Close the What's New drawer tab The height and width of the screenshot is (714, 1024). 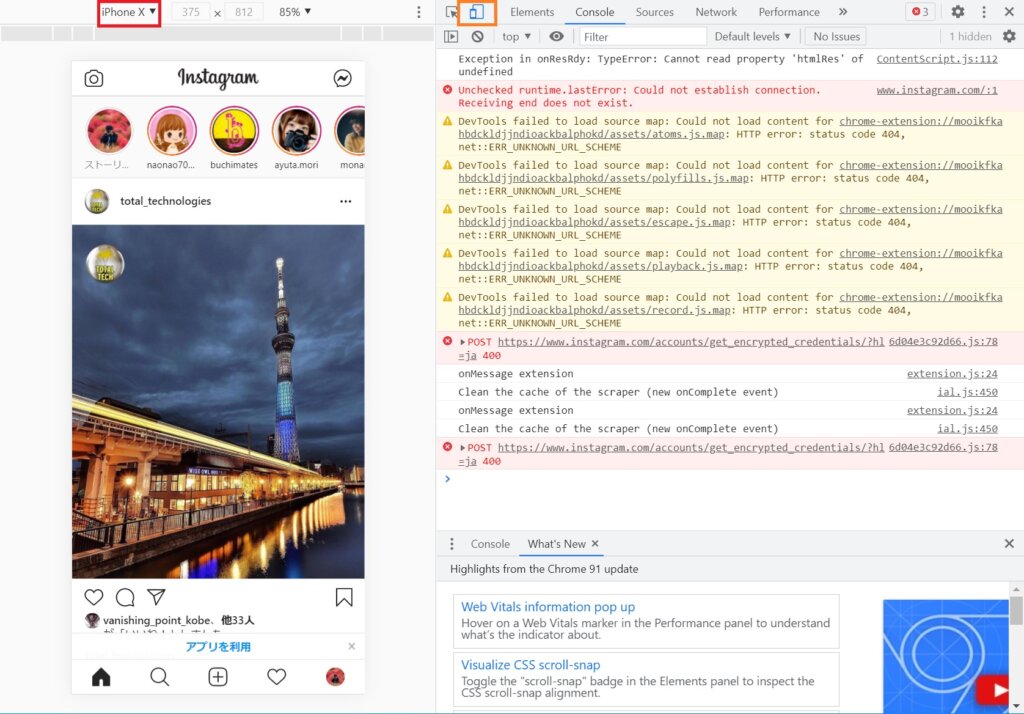[595, 544]
